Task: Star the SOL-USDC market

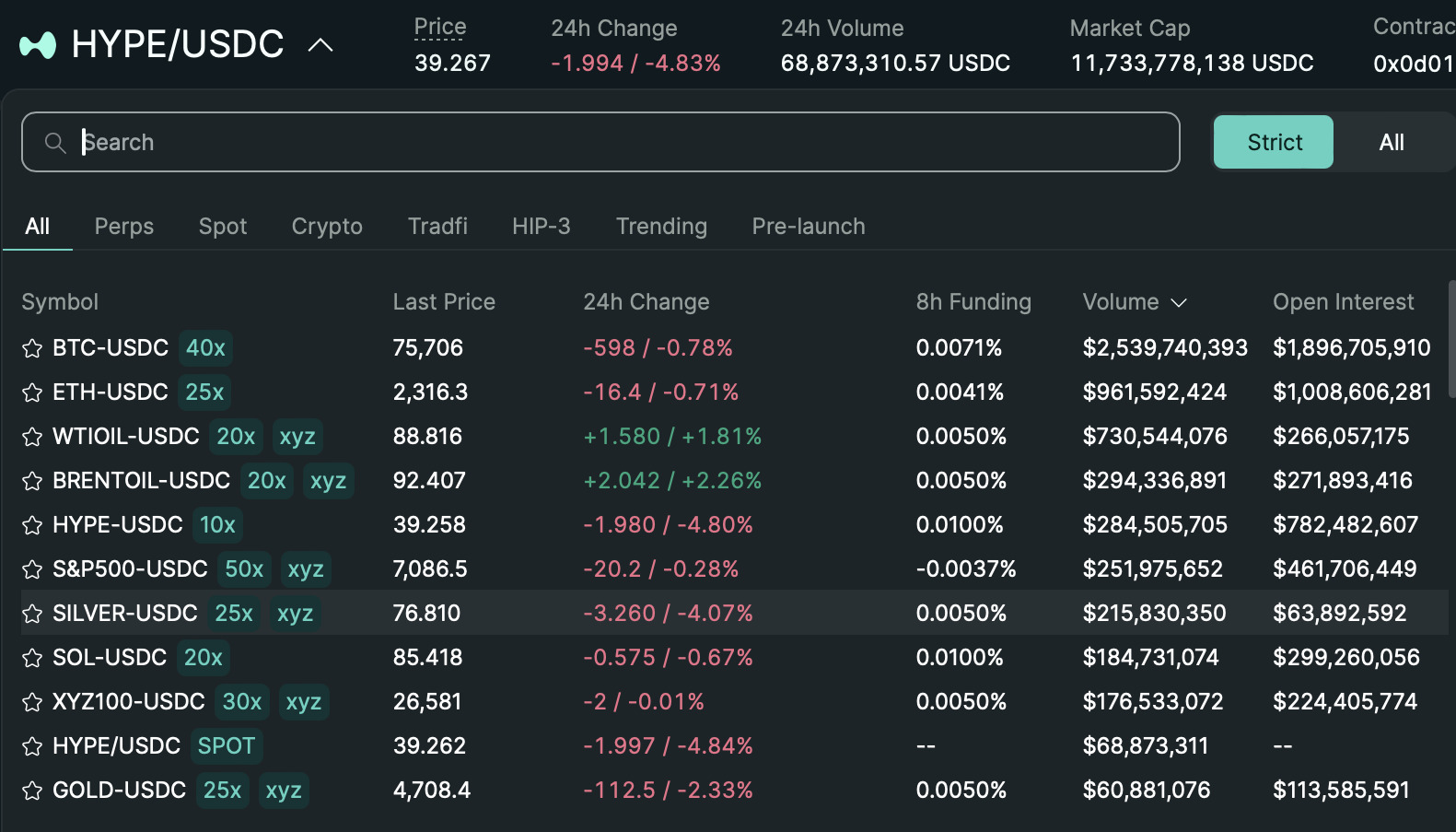Action: (x=32, y=658)
